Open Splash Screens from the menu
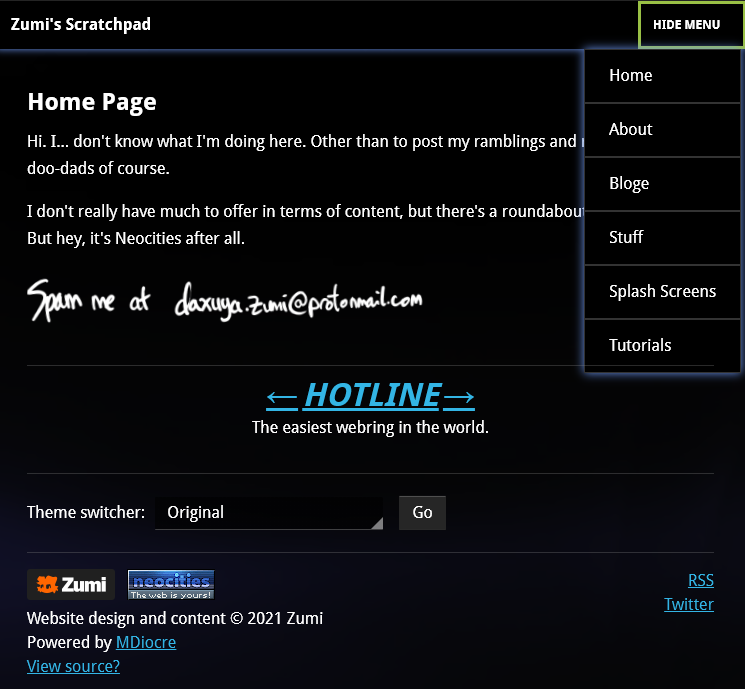The image size is (745, 689). [662, 292]
